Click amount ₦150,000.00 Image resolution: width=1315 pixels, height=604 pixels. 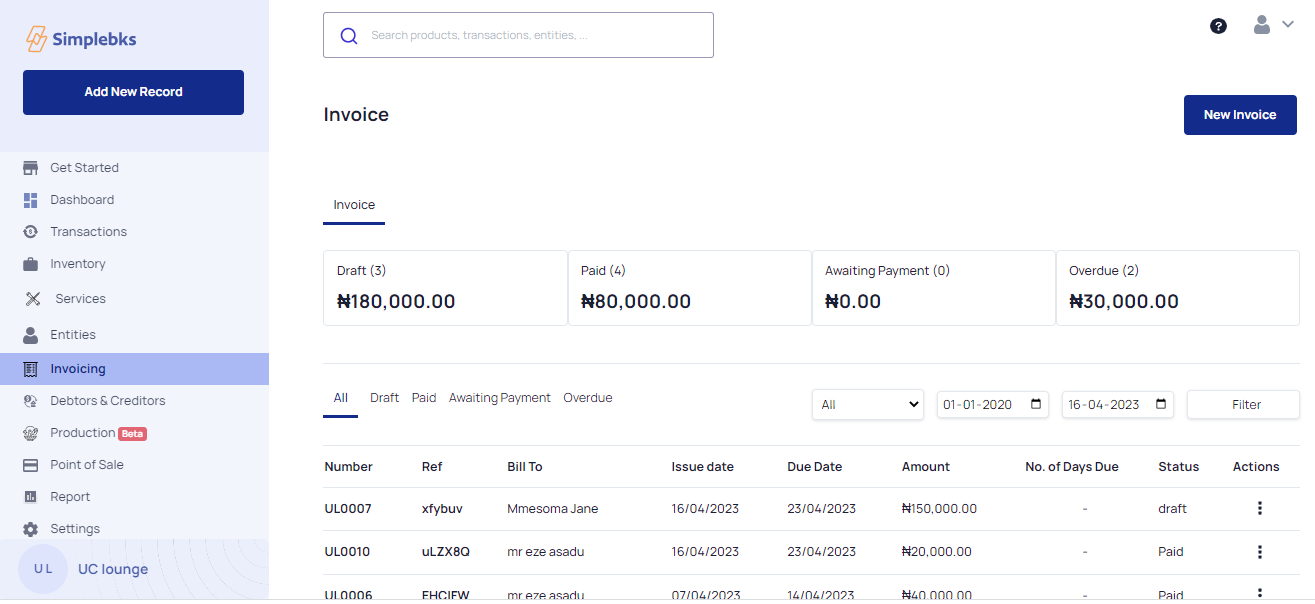(939, 509)
